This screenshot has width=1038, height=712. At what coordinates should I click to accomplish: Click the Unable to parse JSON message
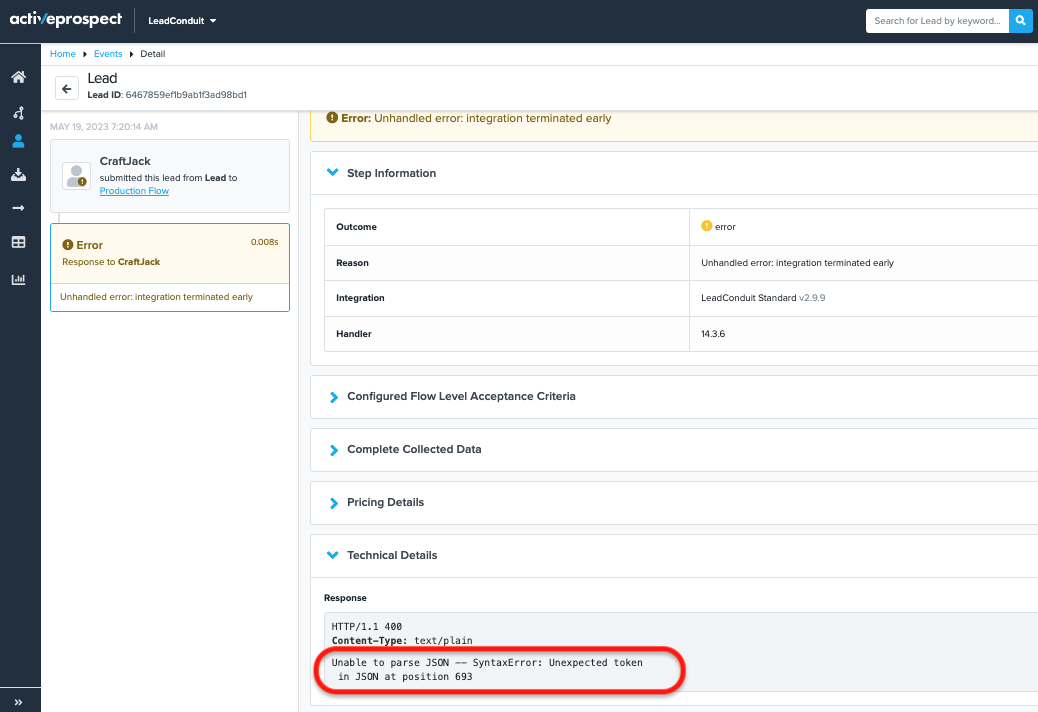pyautogui.click(x=487, y=669)
